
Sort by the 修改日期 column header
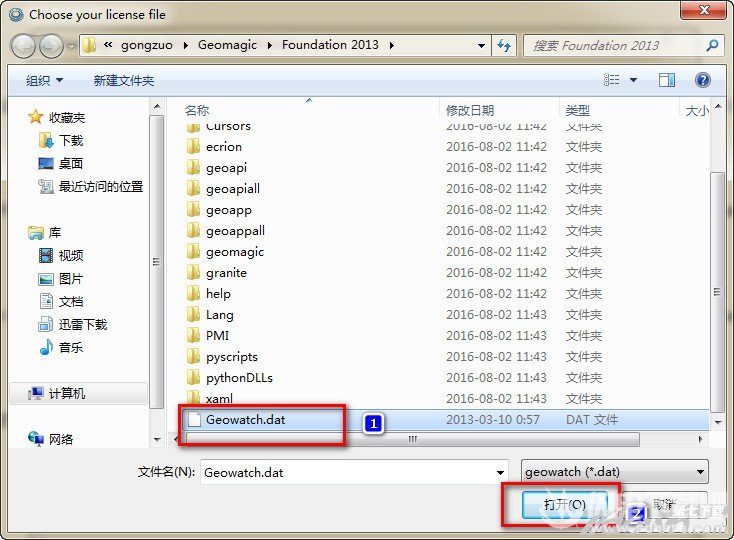pyautogui.click(x=470, y=110)
